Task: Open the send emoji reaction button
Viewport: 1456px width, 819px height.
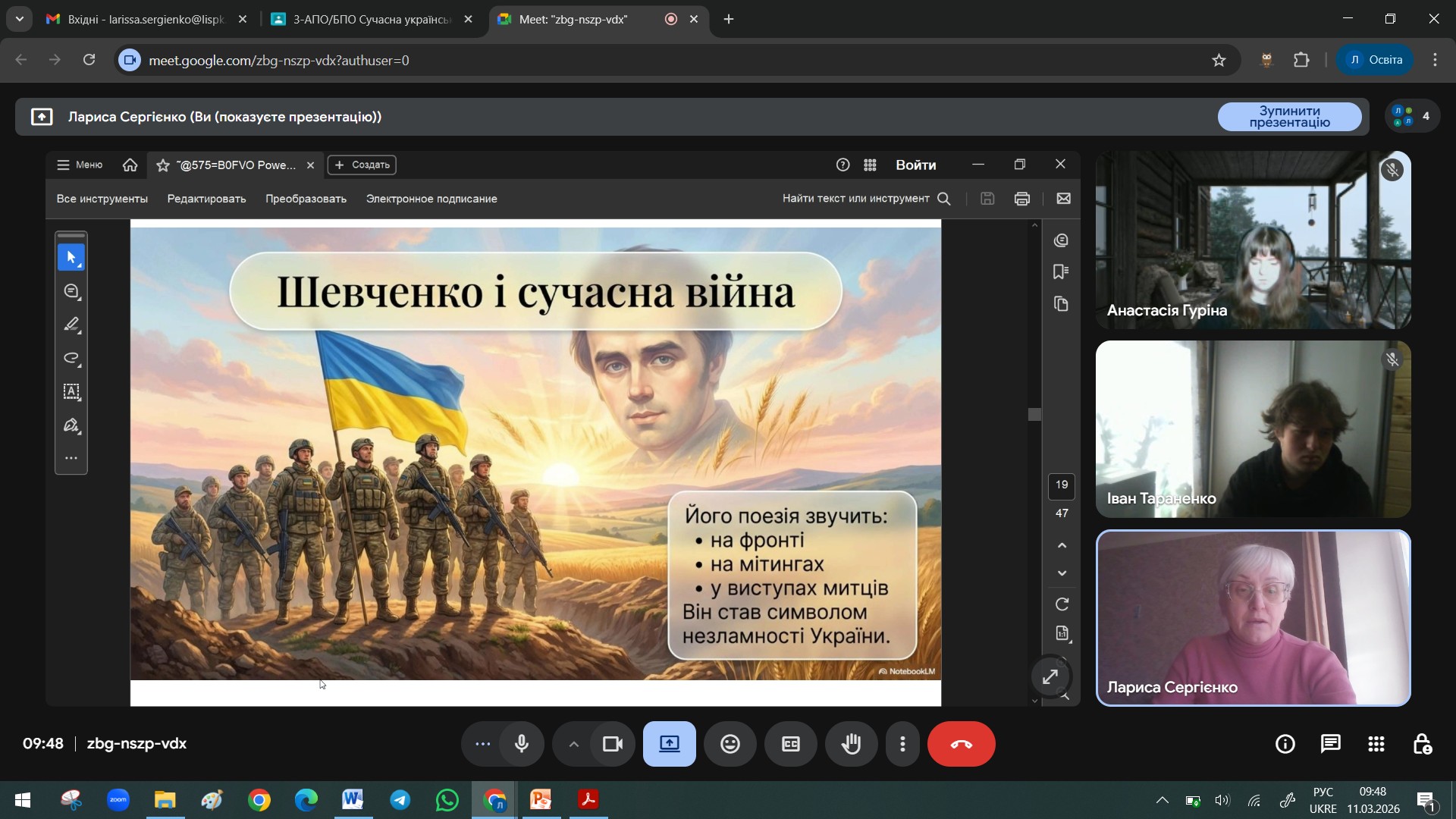Action: [730, 744]
